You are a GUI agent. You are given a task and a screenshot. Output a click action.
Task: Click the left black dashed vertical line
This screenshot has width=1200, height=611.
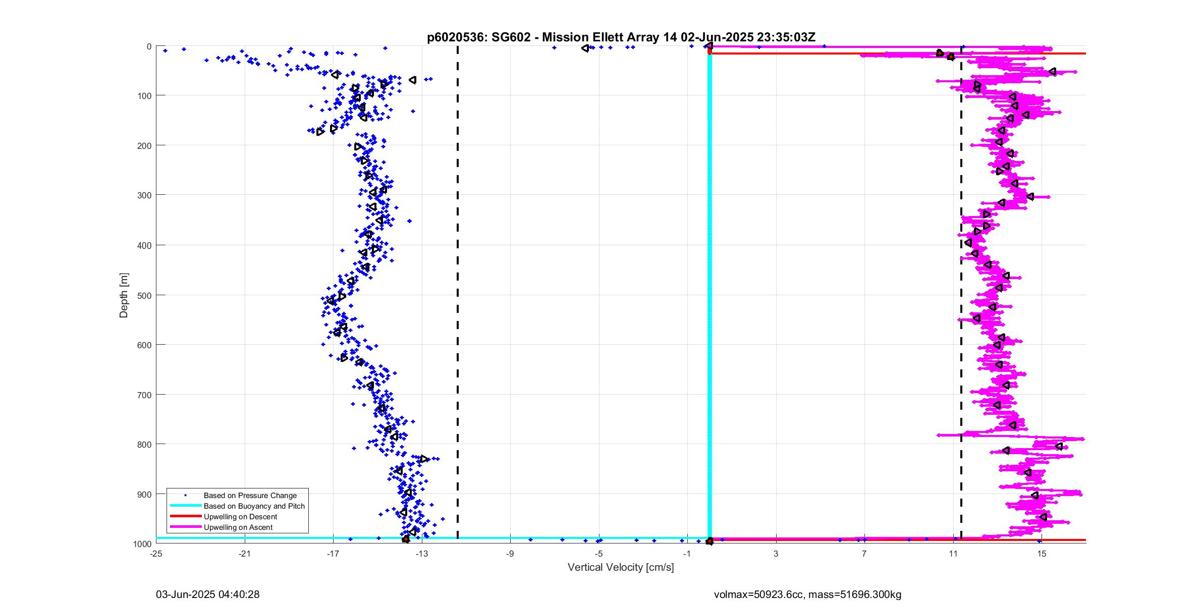(458, 295)
